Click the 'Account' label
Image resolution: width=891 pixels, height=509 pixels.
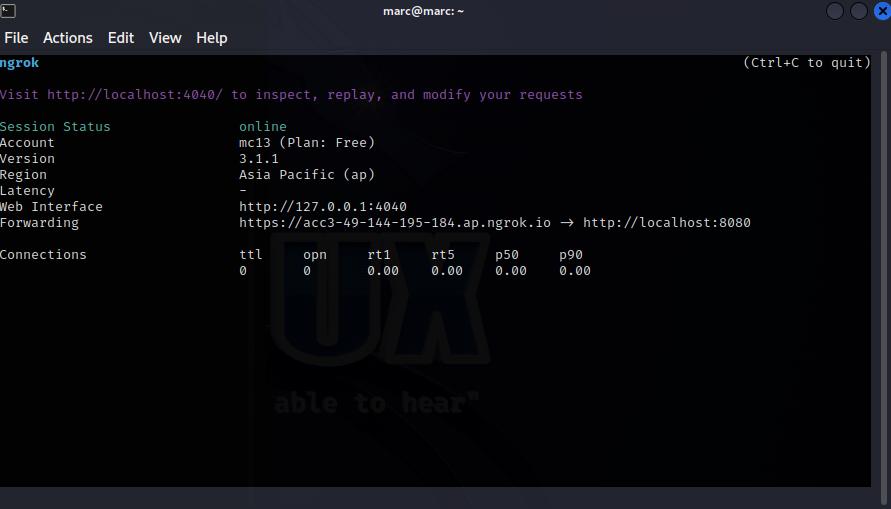pos(27,143)
